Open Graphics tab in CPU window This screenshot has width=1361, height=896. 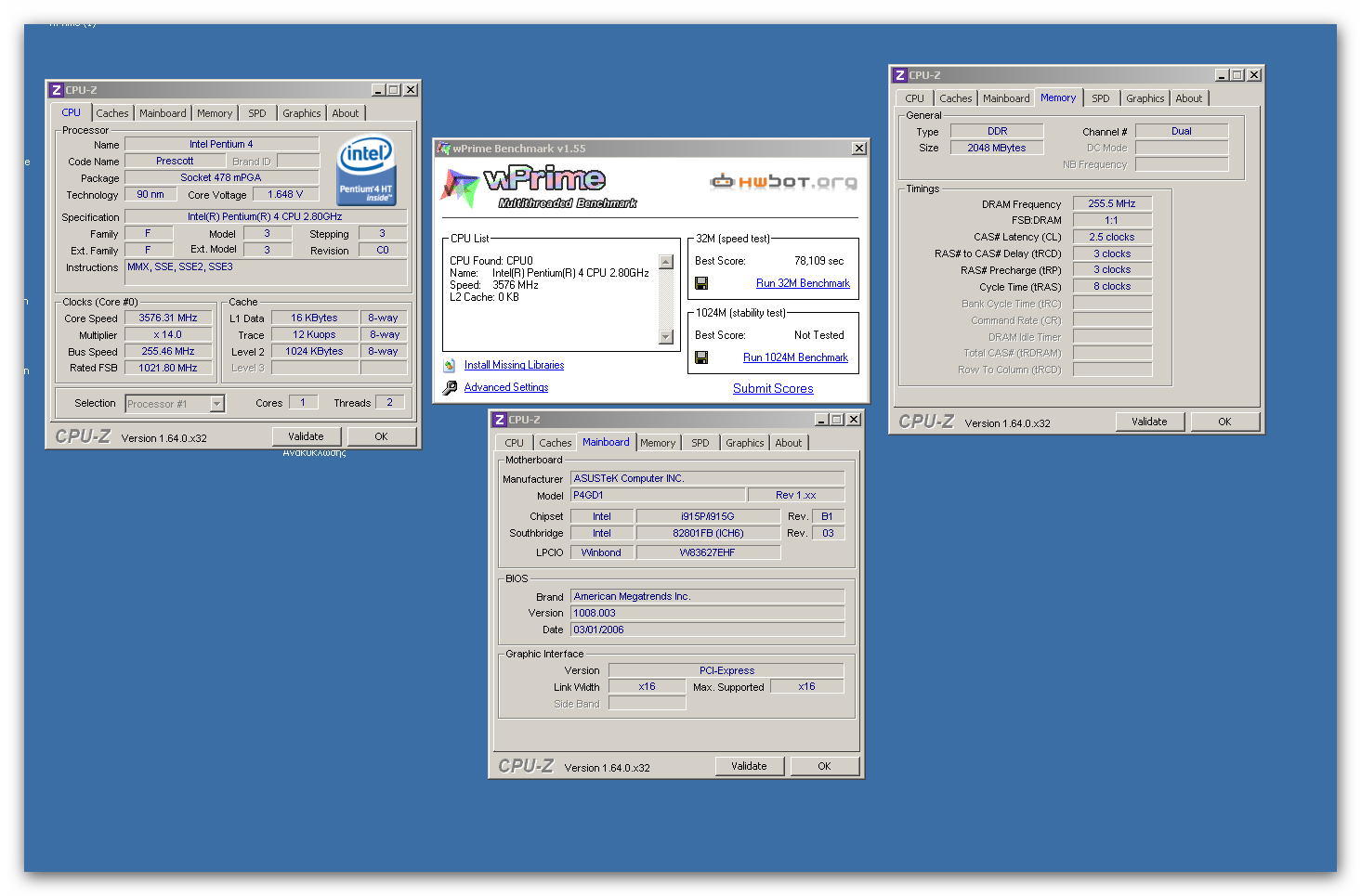pos(302,113)
